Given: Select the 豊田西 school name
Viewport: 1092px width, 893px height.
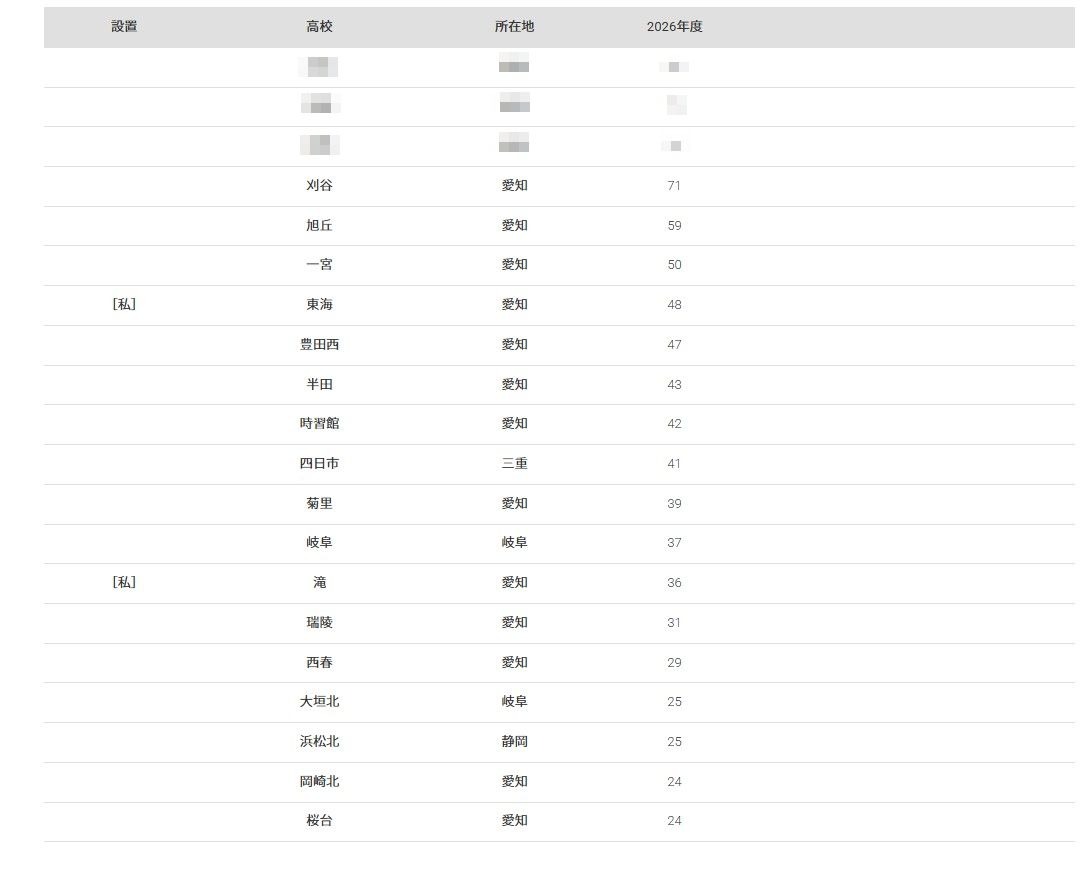Looking at the screenshot, I should click(x=319, y=345).
